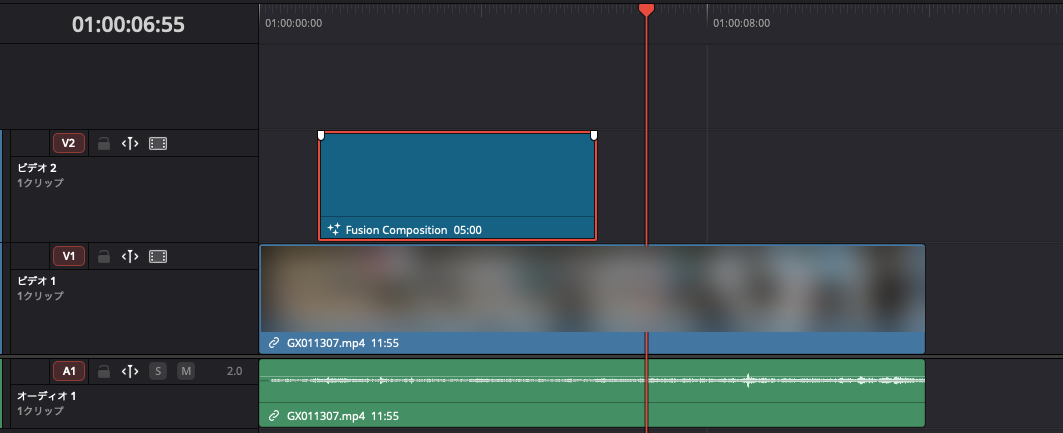Toggle auto track selector on V1
1063x433 pixels.
pyautogui.click(x=130, y=257)
